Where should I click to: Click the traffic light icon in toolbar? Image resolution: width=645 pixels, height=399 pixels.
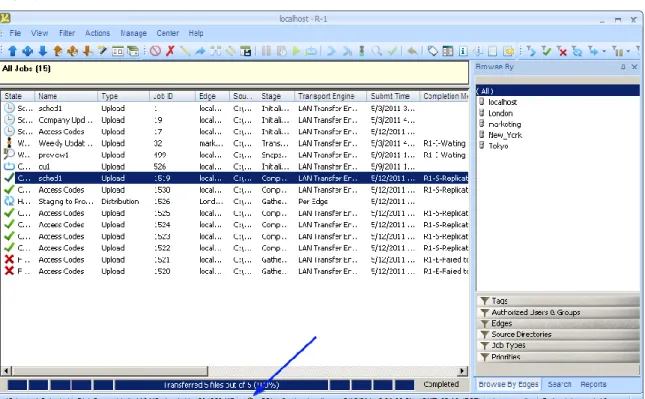[x=362, y=51]
